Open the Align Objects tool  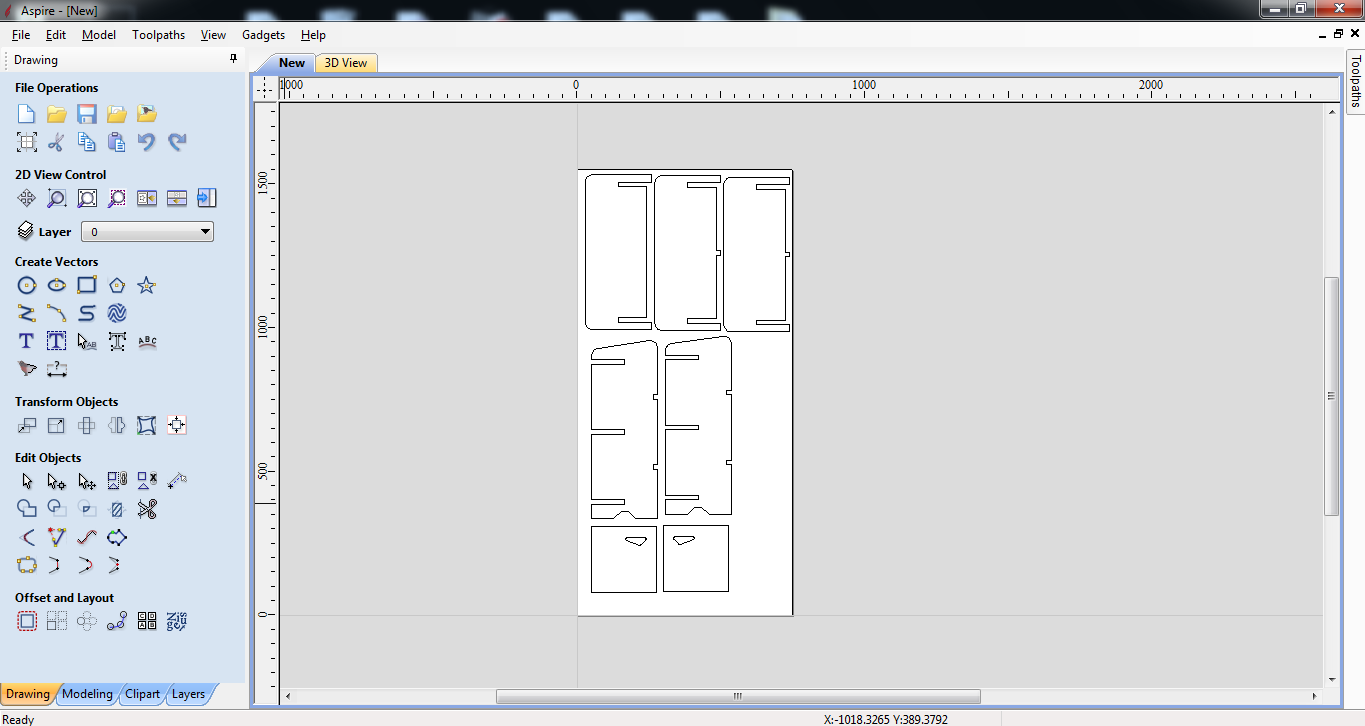177,425
